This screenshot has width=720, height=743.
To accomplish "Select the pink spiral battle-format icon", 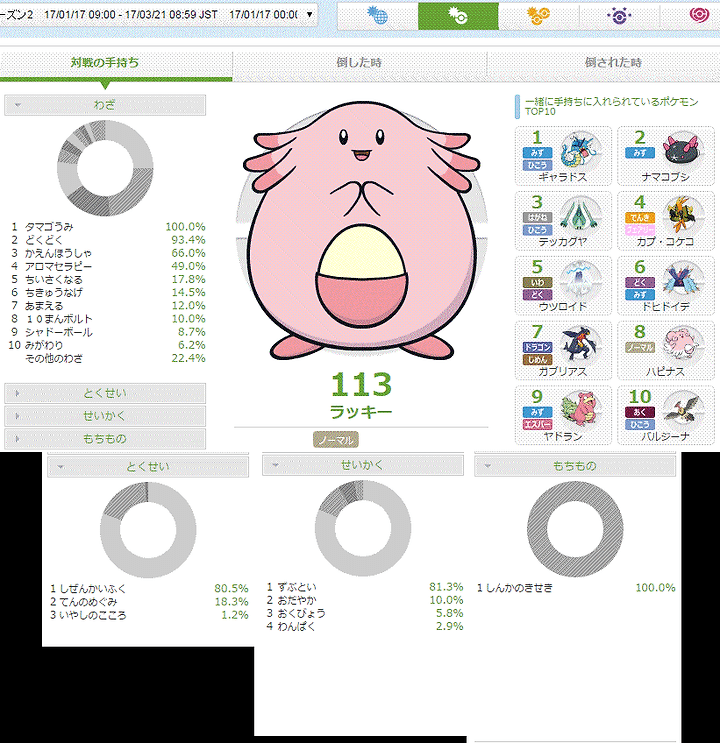I will (699, 16).
